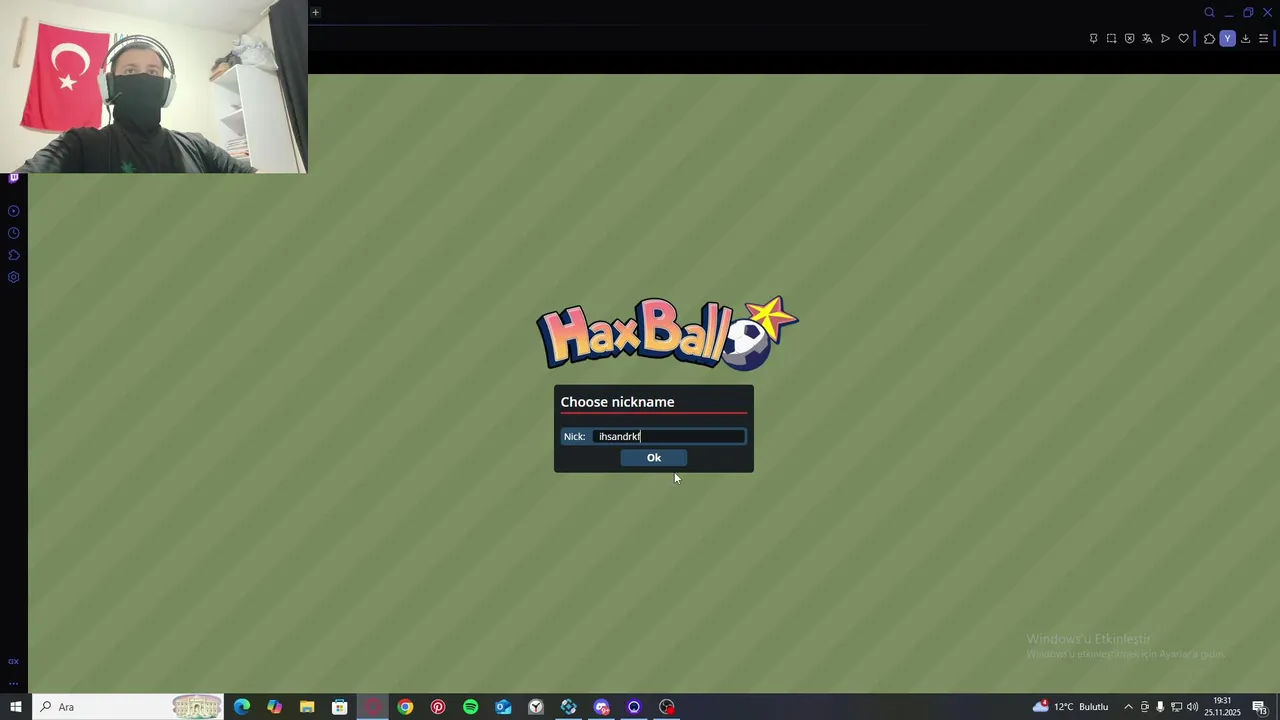The height and width of the screenshot is (720, 1280).
Task: Open Pinterest from the taskbar
Action: point(438,707)
